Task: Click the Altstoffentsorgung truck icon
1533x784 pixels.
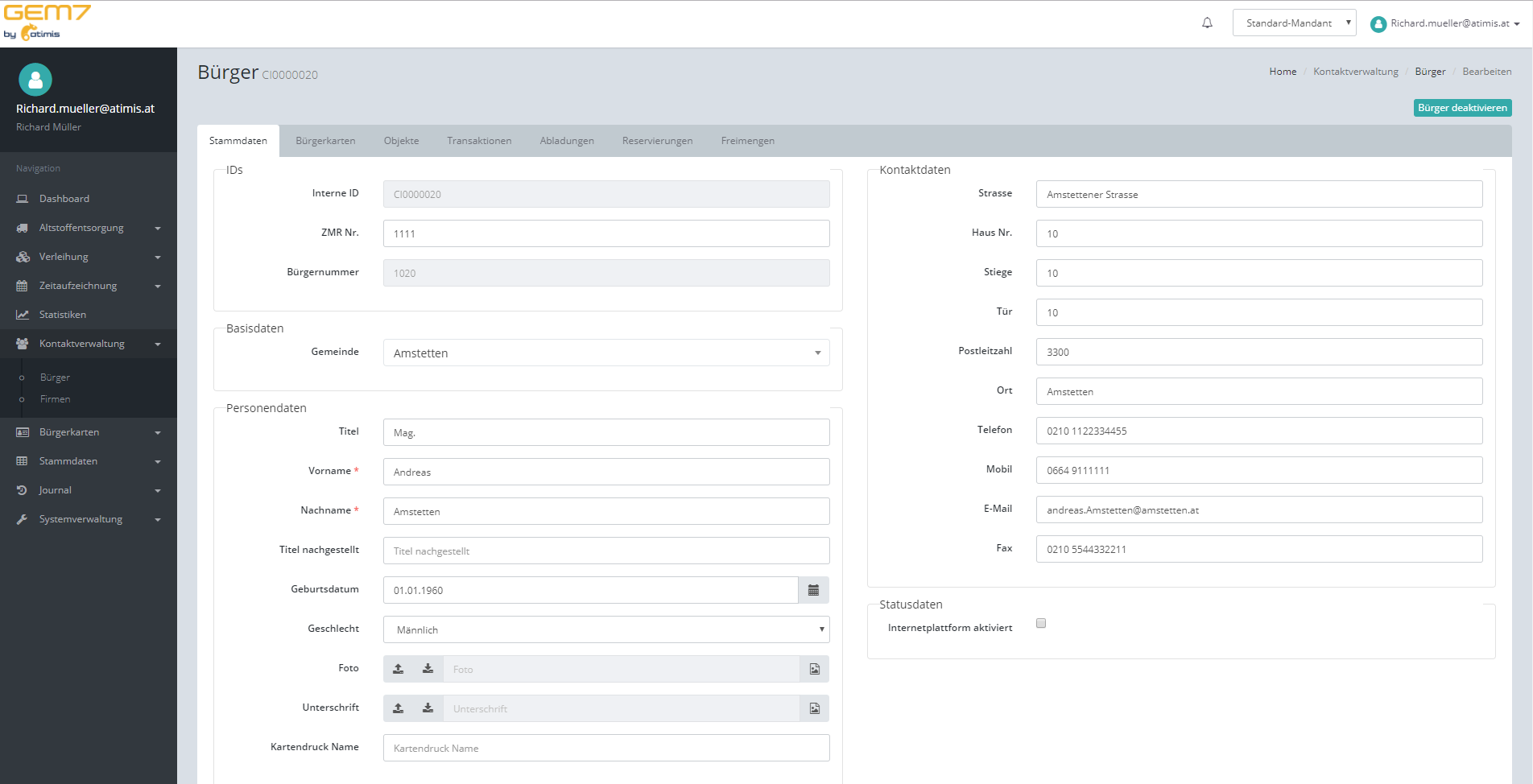Action: pyautogui.click(x=23, y=228)
